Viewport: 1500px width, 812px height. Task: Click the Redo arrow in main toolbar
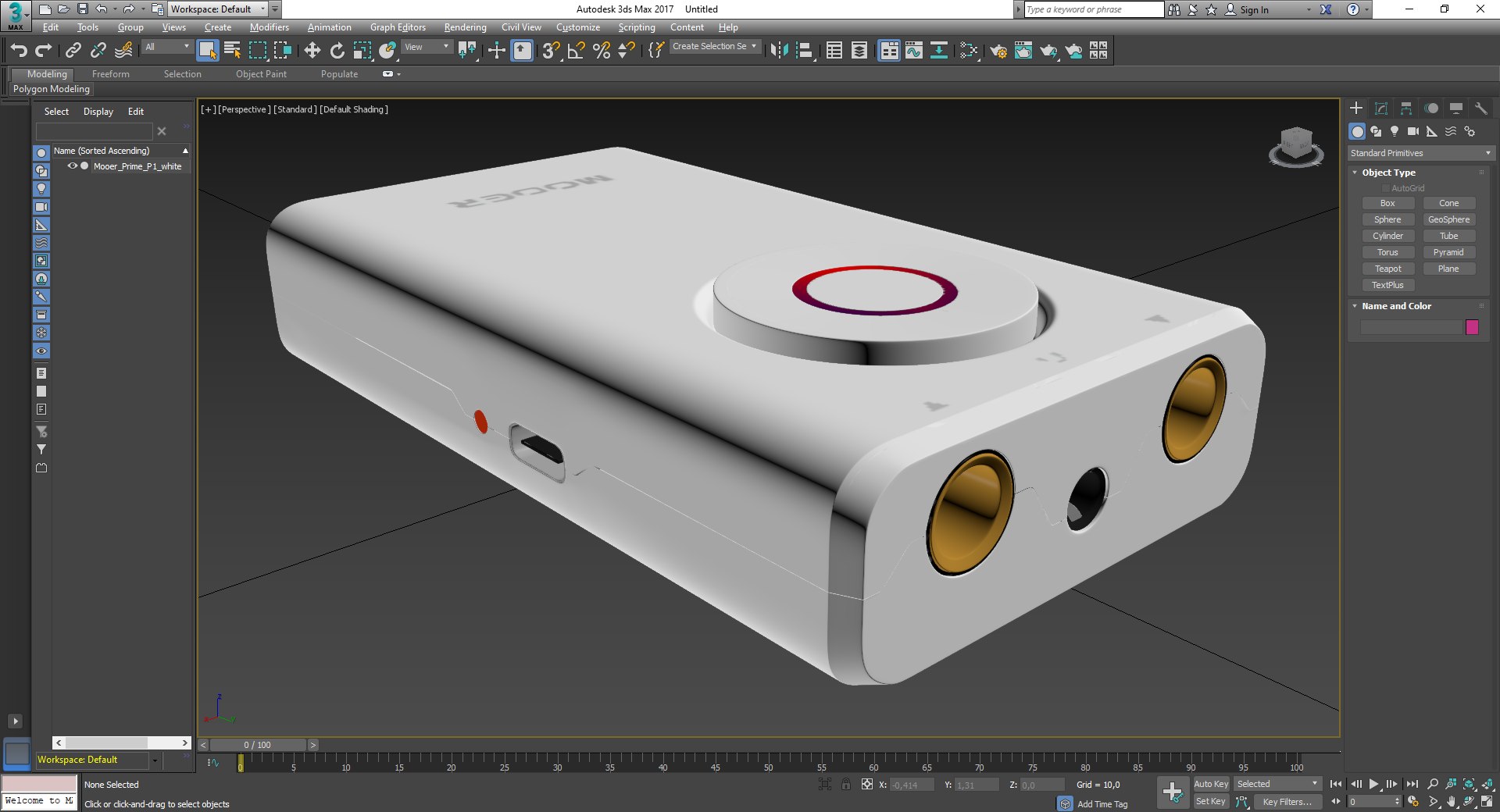coord(44,51)
